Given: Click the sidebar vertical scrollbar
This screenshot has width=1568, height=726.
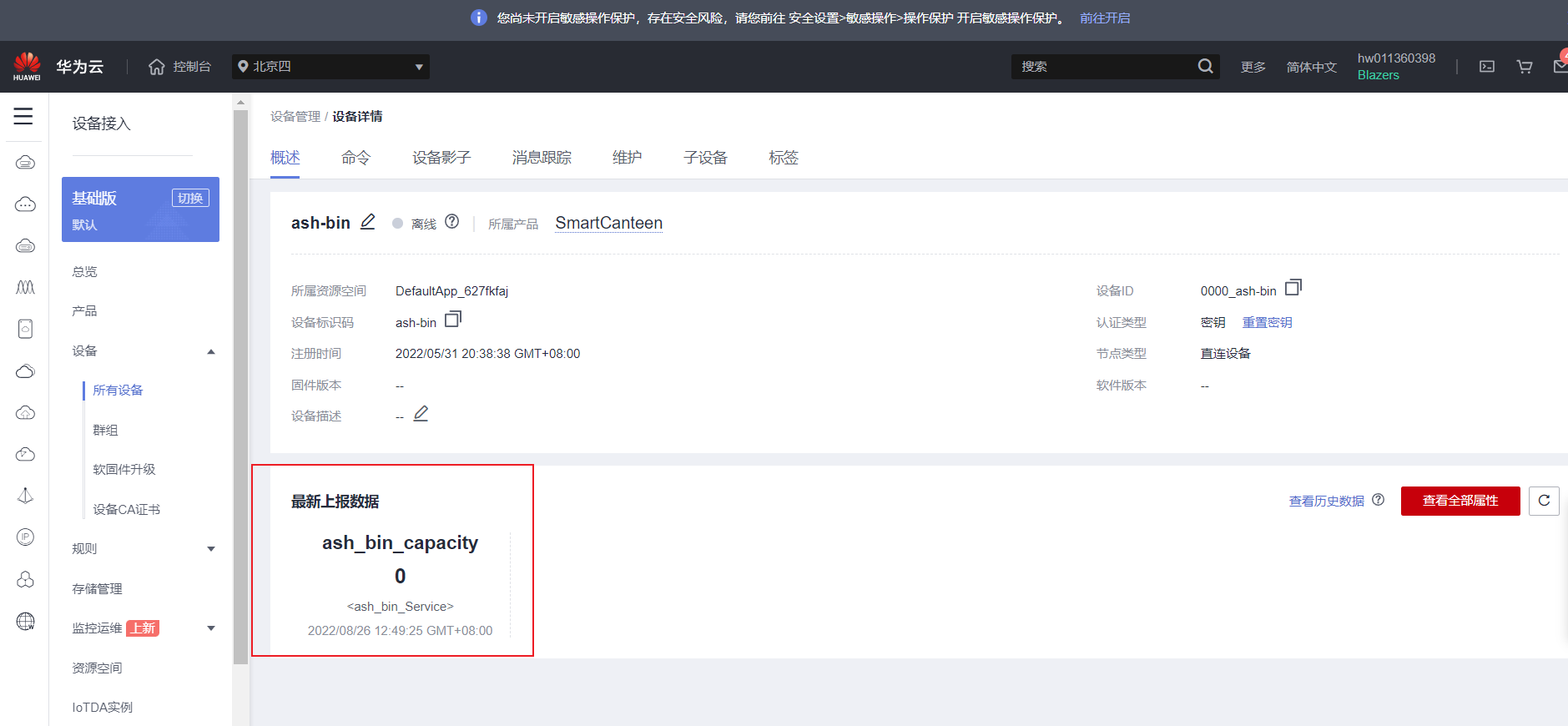Looking at the screenshot, I should [240, 387].
